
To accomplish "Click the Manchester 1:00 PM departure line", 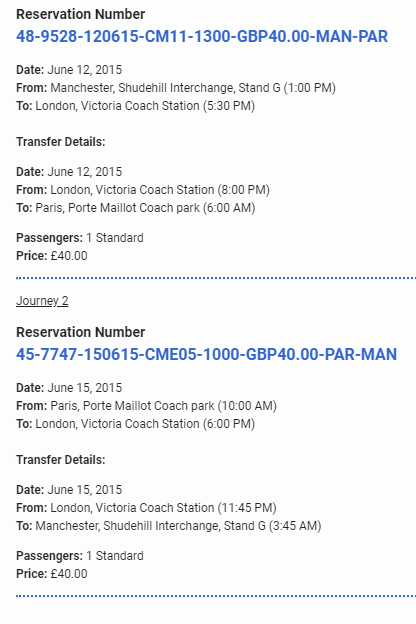I will pyautogui.click(x=176, y=88).
